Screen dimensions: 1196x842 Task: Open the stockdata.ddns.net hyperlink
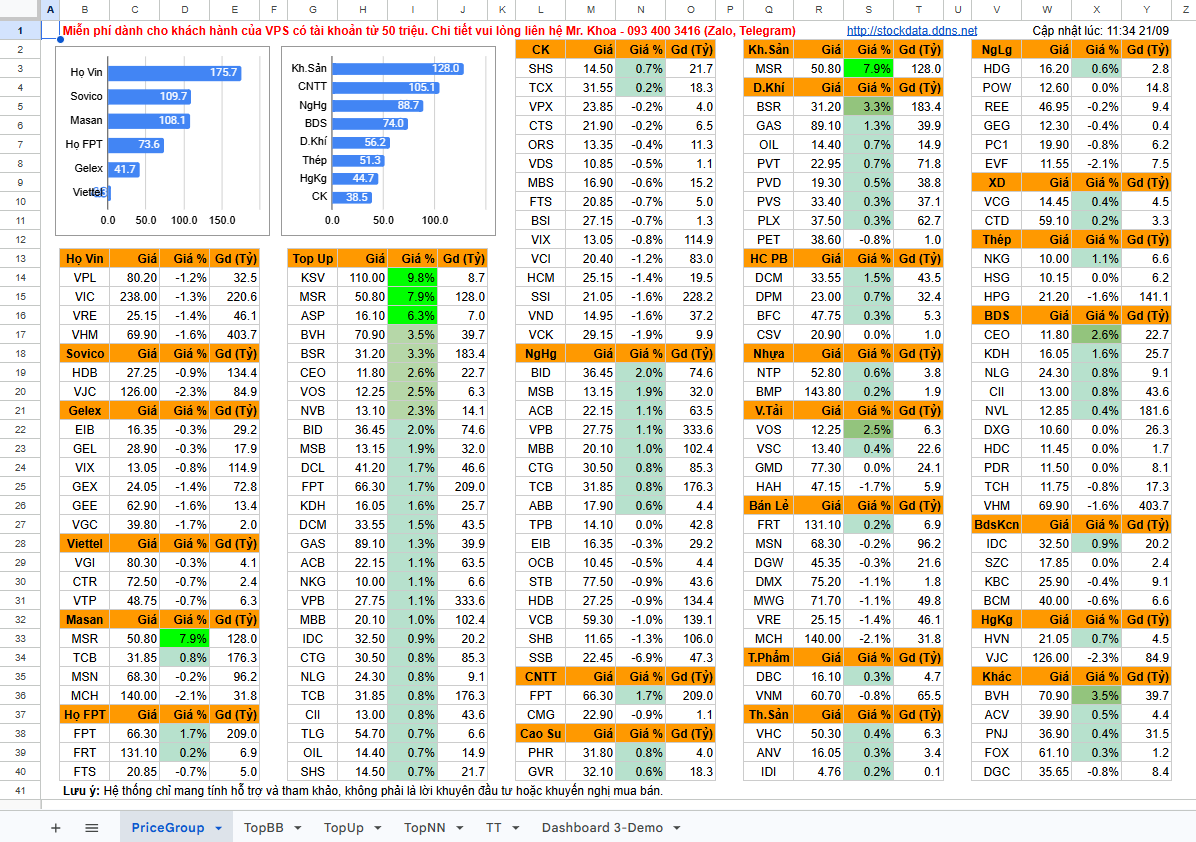pos(911,31)
